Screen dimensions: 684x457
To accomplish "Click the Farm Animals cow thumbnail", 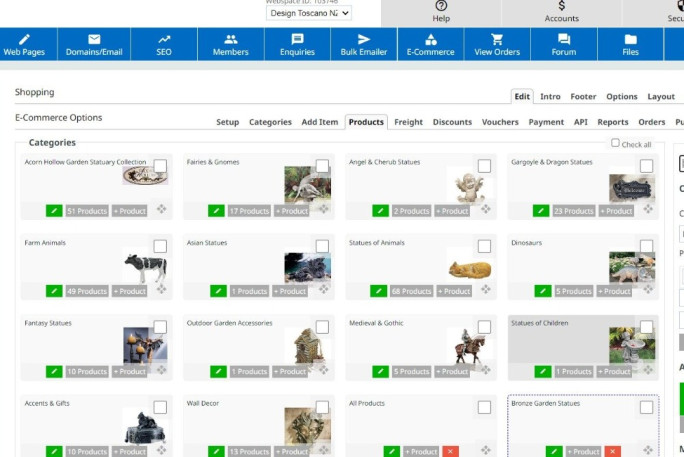I will pyautogui.click(x=145, y=266).
